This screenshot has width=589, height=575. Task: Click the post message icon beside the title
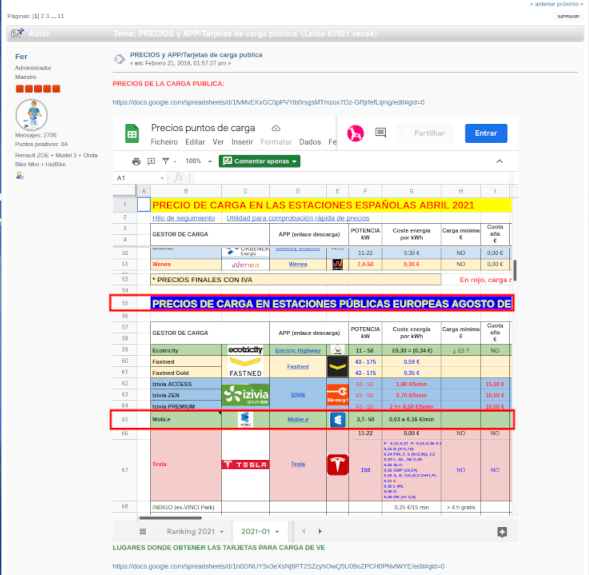(x=119, y=59)
